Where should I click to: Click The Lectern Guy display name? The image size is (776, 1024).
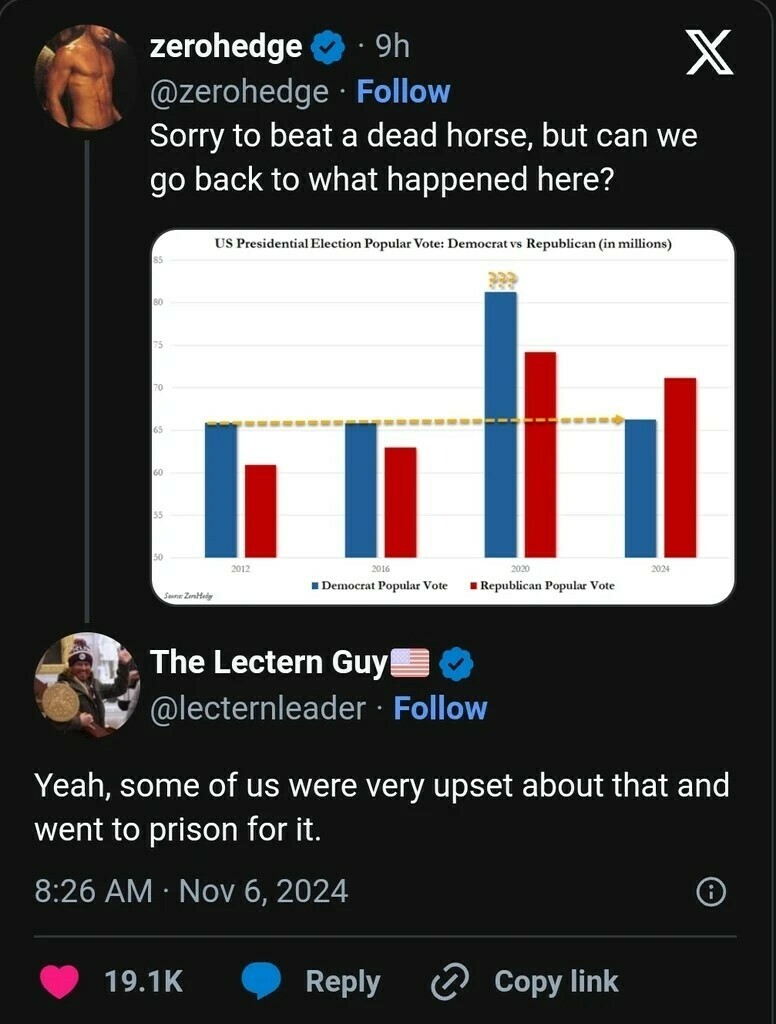[x=267, y=662]
